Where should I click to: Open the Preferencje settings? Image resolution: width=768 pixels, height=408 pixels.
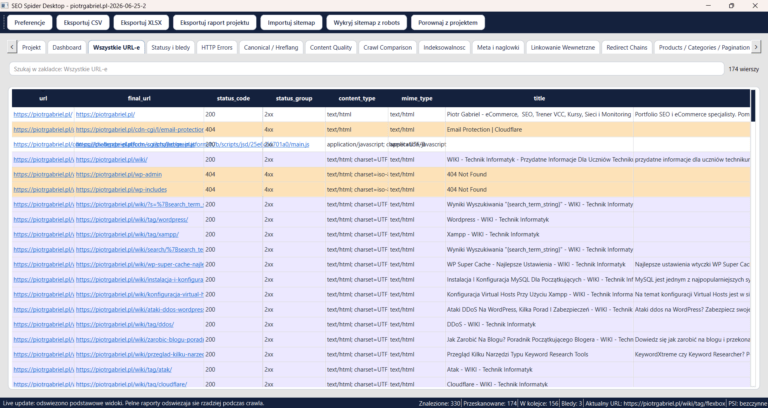(29, 23)
